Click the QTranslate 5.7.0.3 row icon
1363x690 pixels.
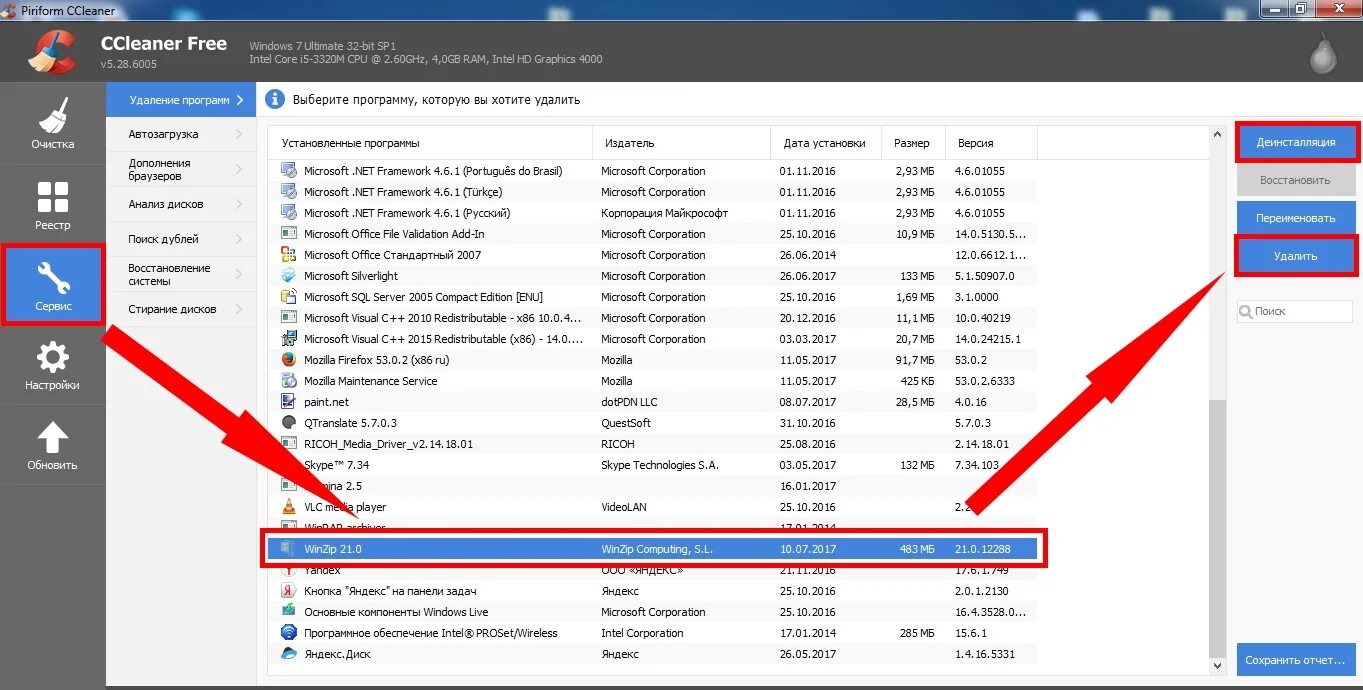[289, 423]
